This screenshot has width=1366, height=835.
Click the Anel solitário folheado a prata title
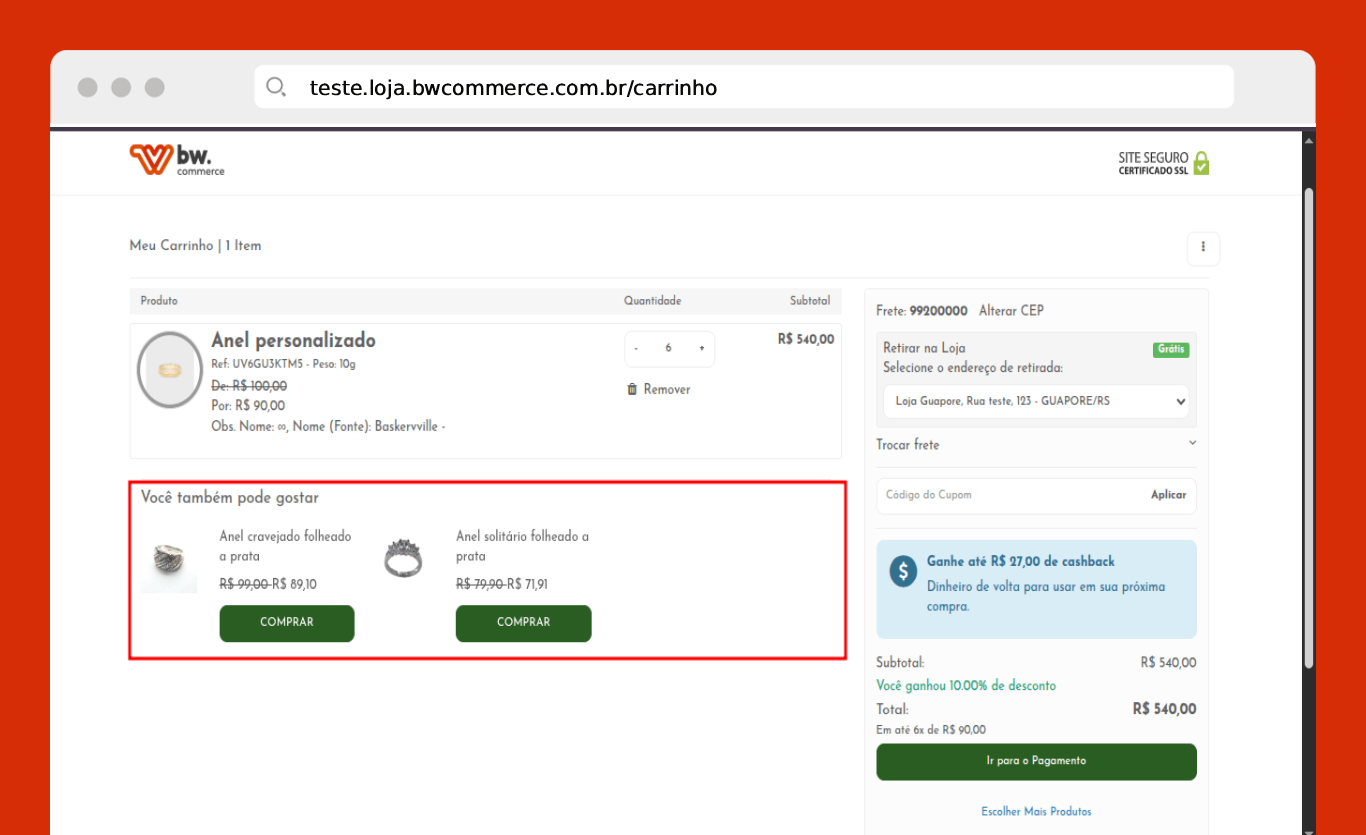[522, 546]
